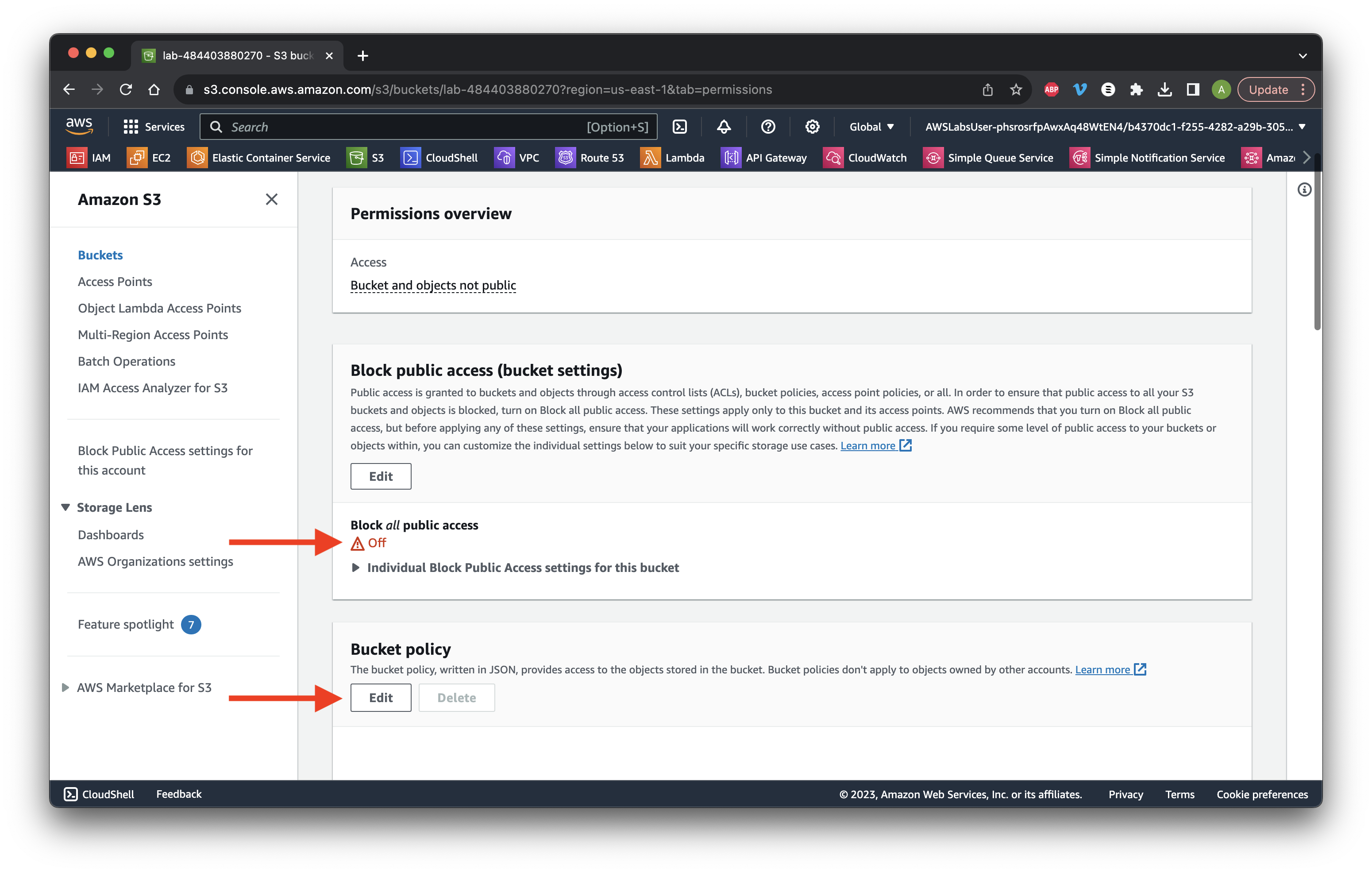
Task: Open the tab search chevron in title bar
Action: (x=1303, y=55)
